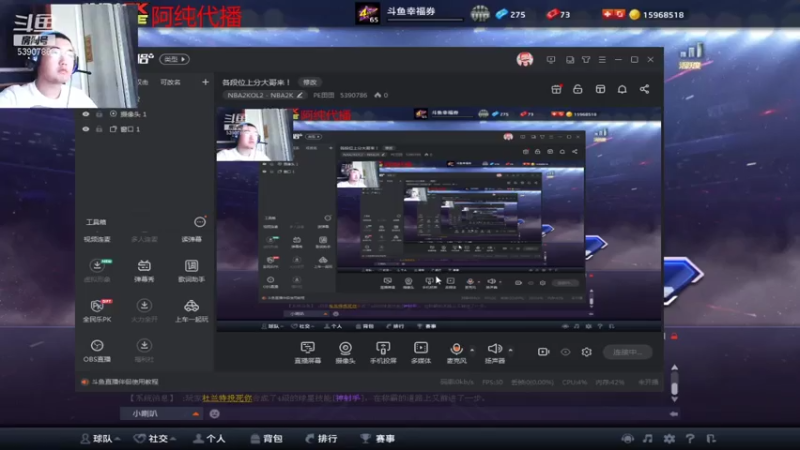Open streamer avatar profile in title bar

pos(524,60)
